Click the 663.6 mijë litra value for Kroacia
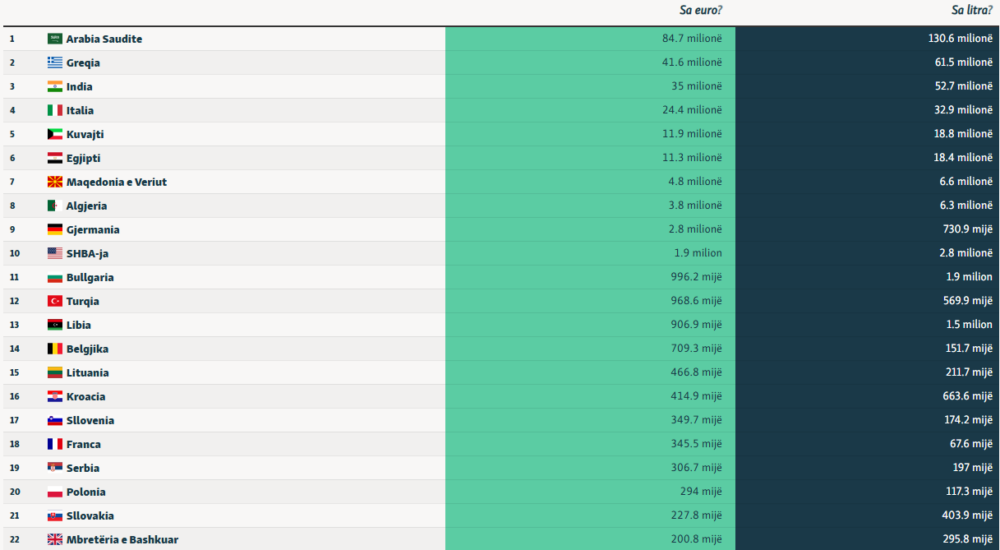The height and width of the screenshot is (550, 1000). point(967,397)
